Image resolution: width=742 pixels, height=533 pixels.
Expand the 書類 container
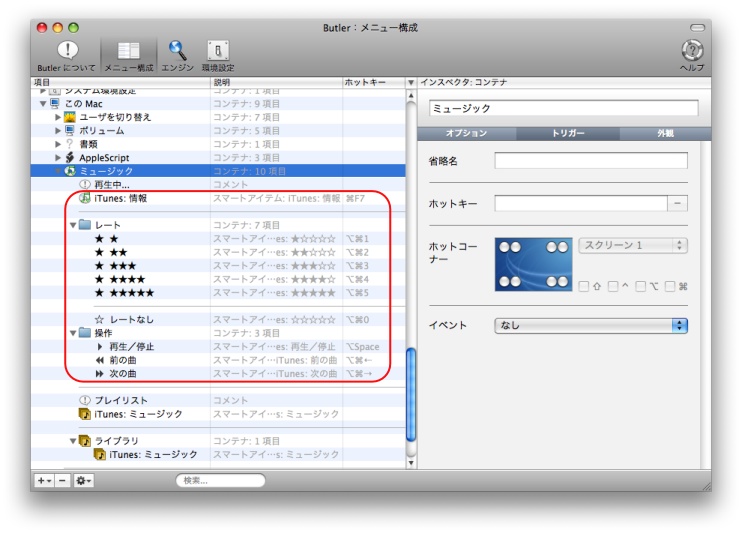tap(58, 144)
